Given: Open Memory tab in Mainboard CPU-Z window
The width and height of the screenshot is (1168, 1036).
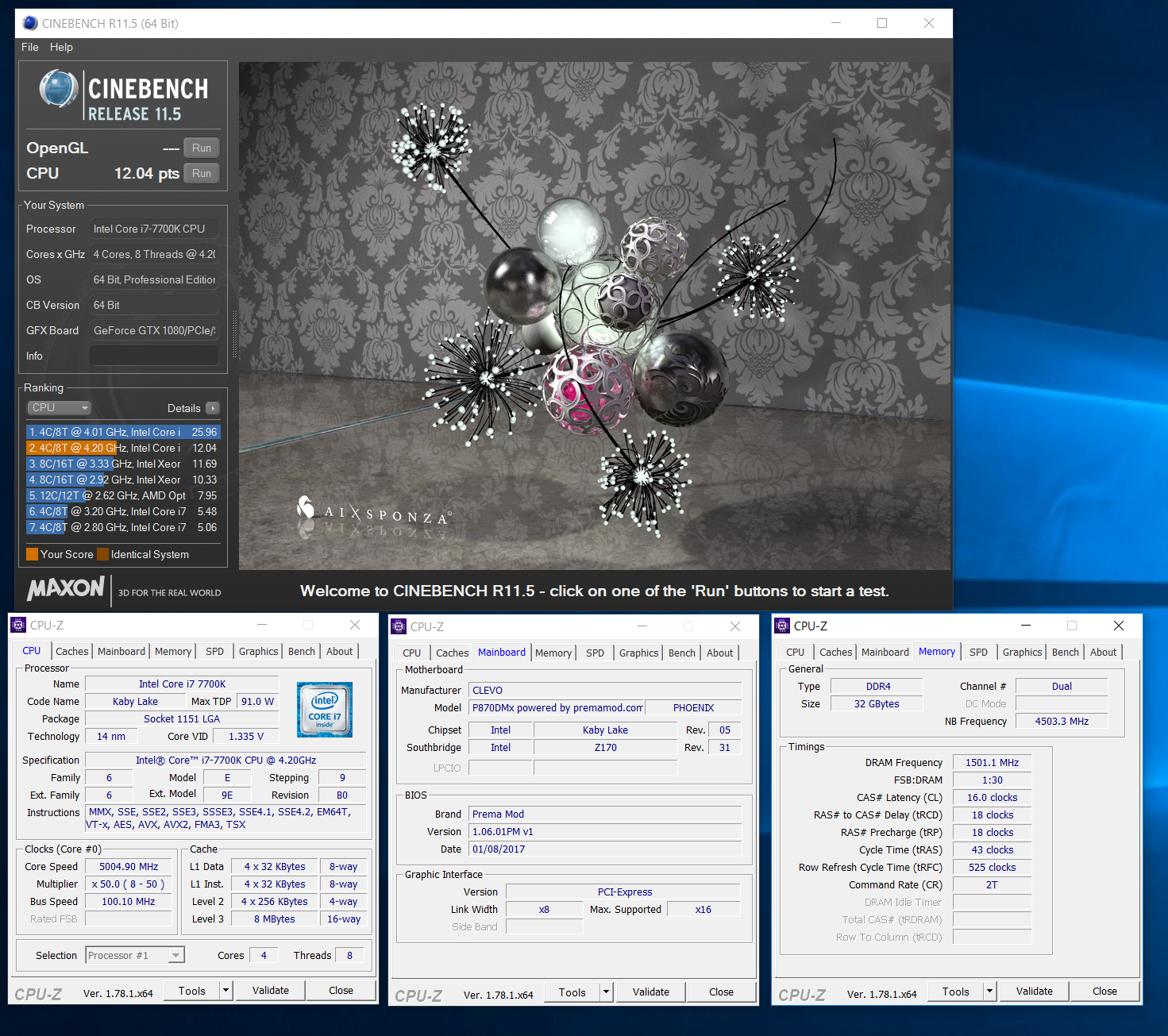Looking at the screenshot, I should tap(553, 653).
